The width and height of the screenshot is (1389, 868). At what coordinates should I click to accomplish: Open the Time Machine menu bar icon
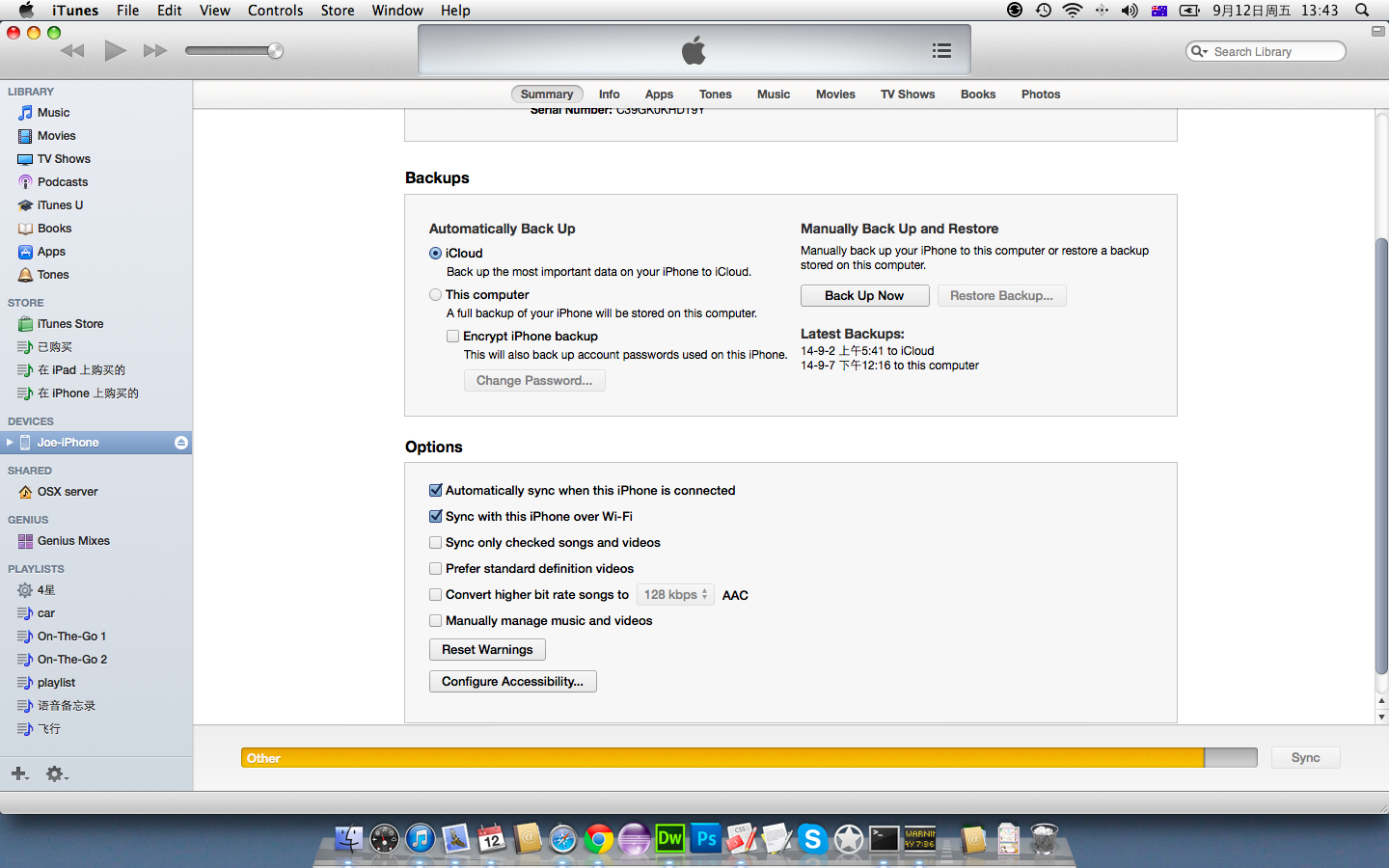1044,11
